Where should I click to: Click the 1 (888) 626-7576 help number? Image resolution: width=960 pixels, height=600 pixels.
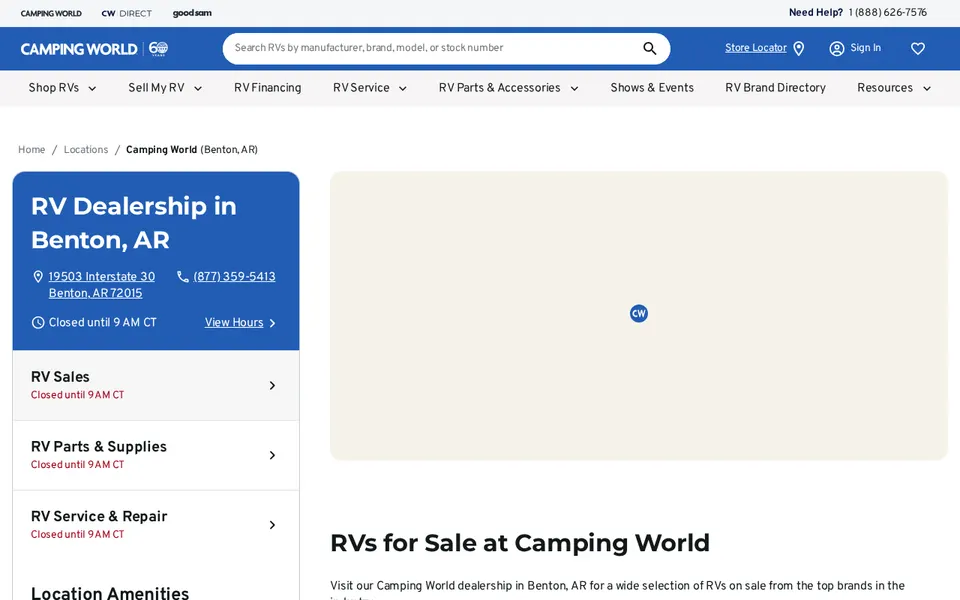[x=888, y=13]
